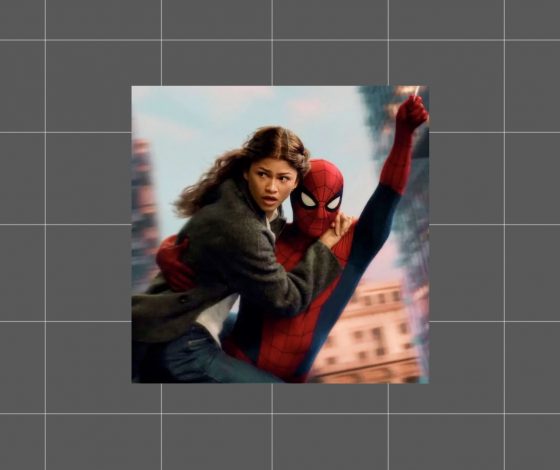Viewport: 560px width, 470px height.
Task: Click the gray canvas area left of the photo
Action: pyautogui.click(x=66, y=234)
